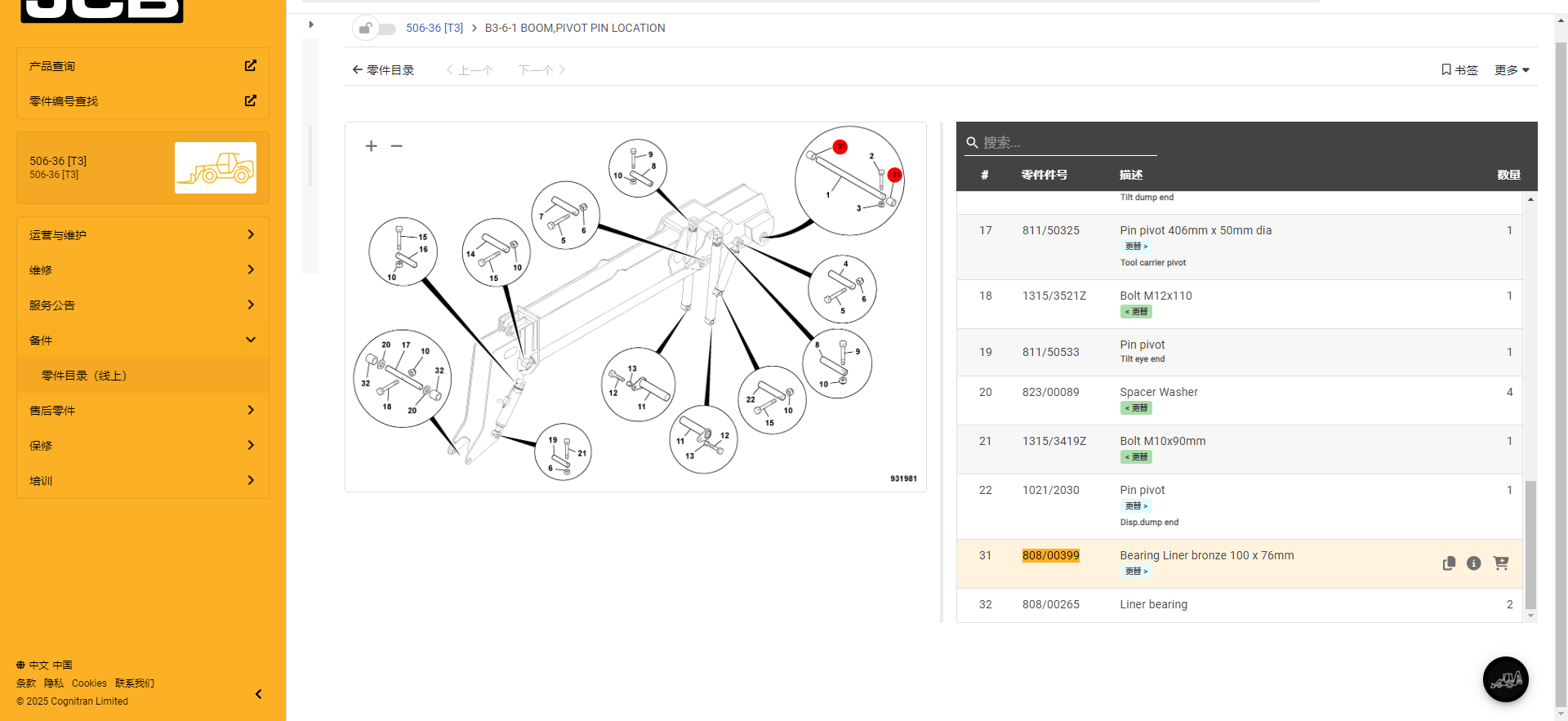Click the parts search field
This screenshot has width=1568, height=721.
click(x=1066, y=143)
